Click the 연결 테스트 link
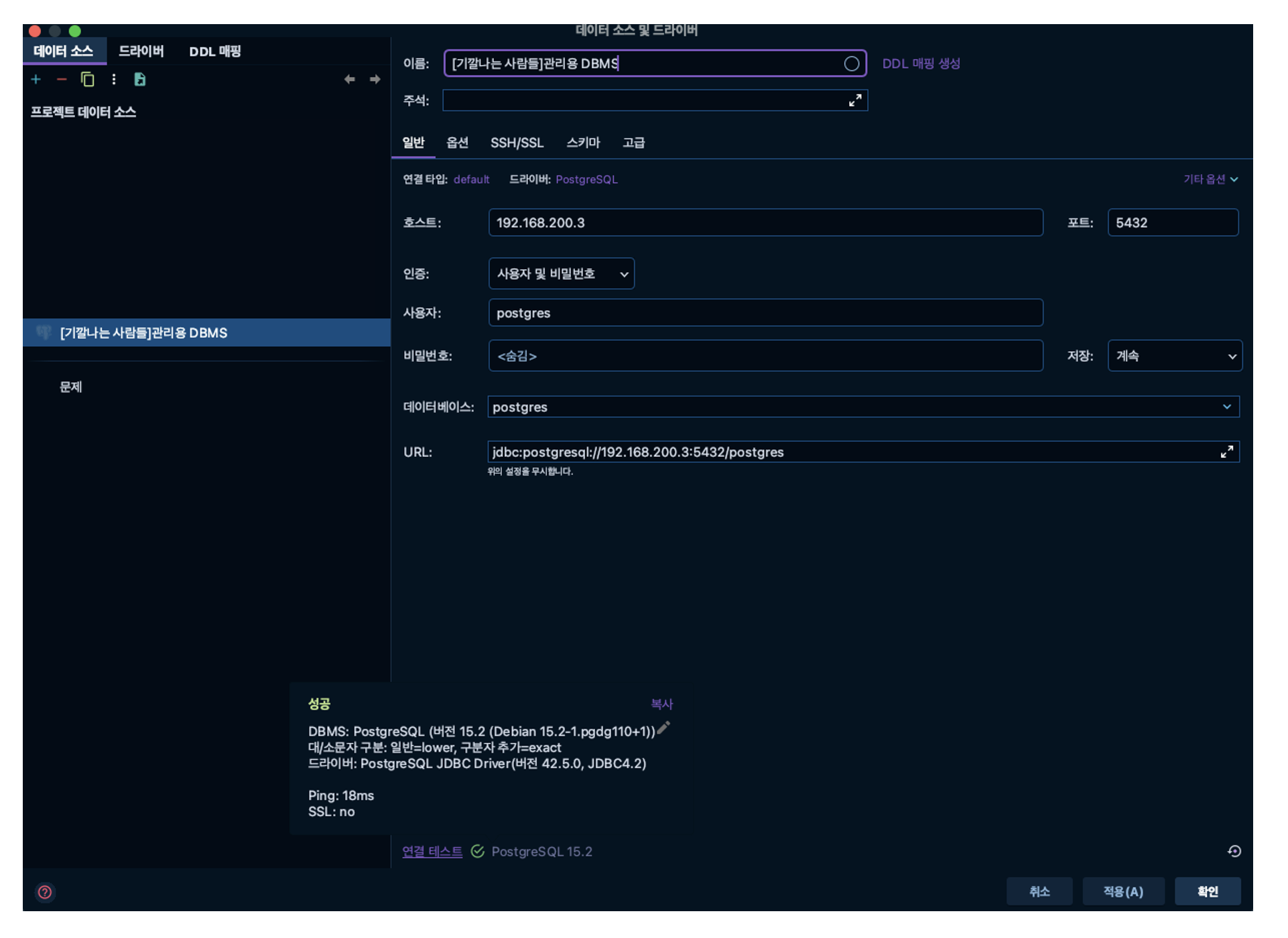 (432, 852)
